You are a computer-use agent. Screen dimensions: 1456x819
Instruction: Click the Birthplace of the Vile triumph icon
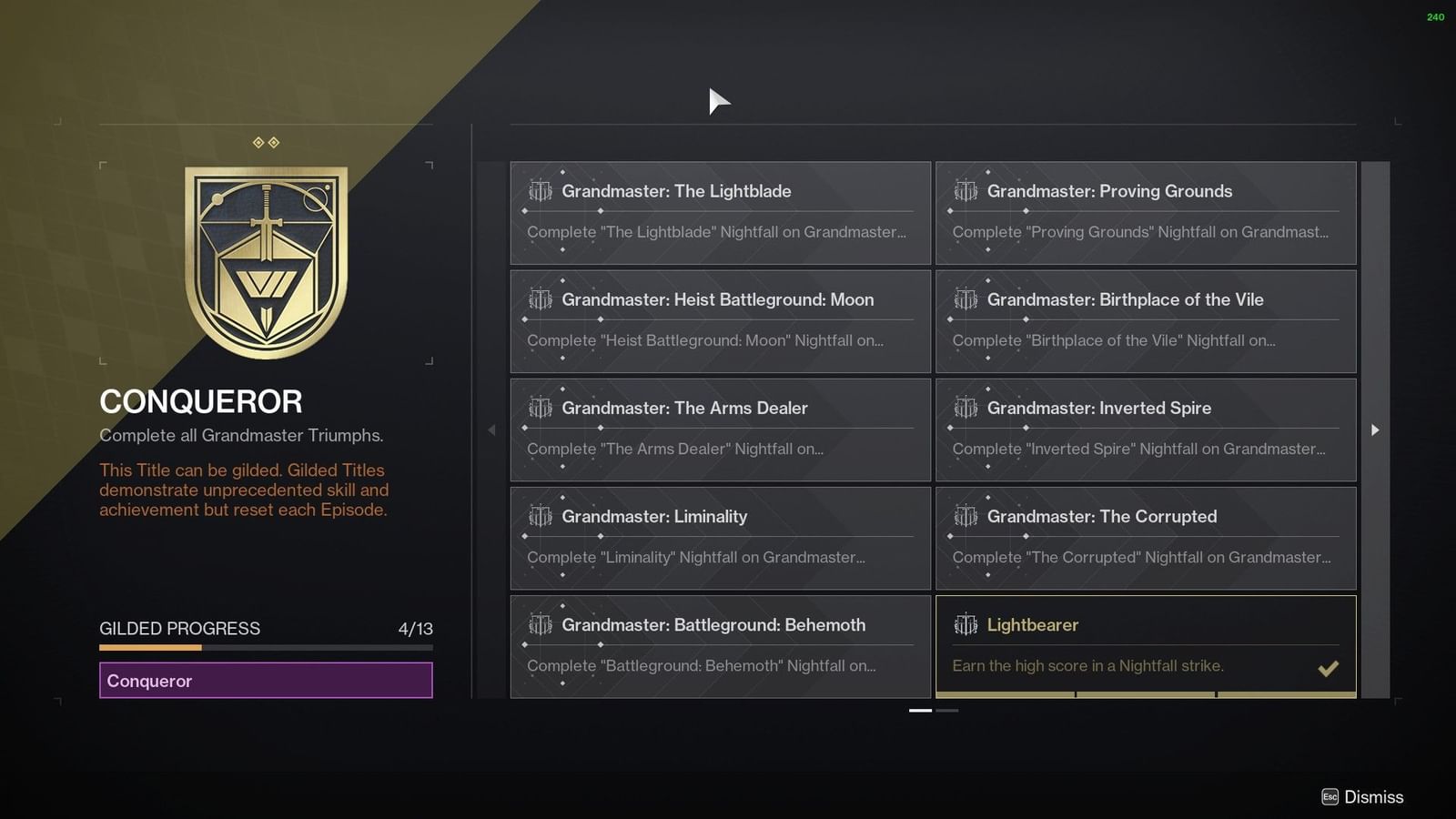click(x=966, y=299)
